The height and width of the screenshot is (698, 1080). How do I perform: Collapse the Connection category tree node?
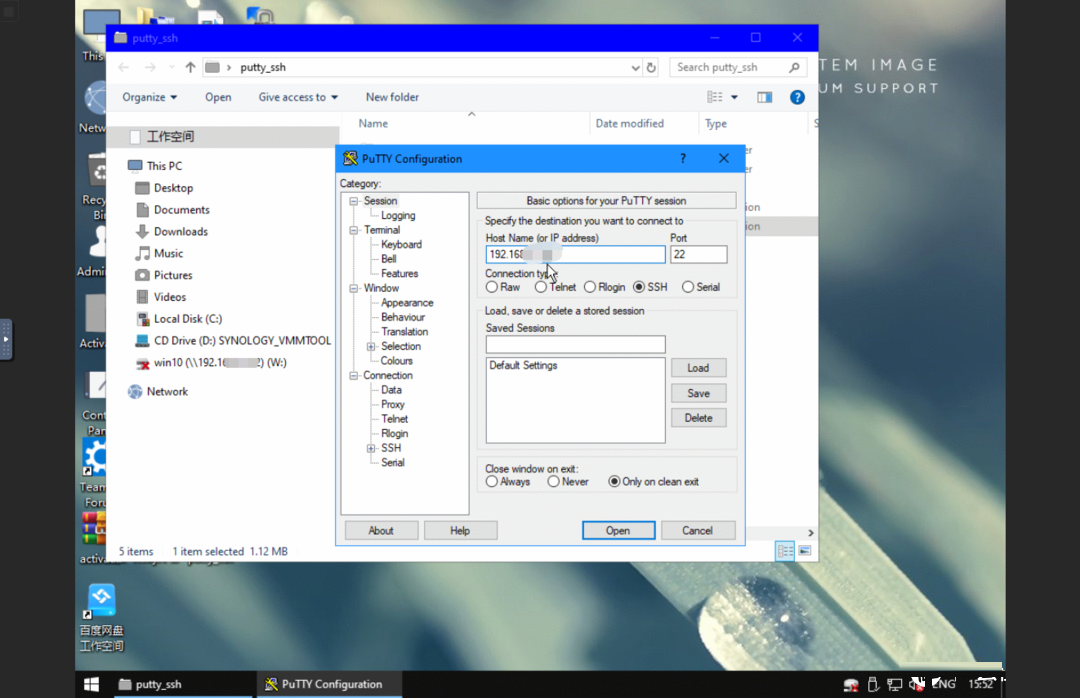tap(354, 376)
